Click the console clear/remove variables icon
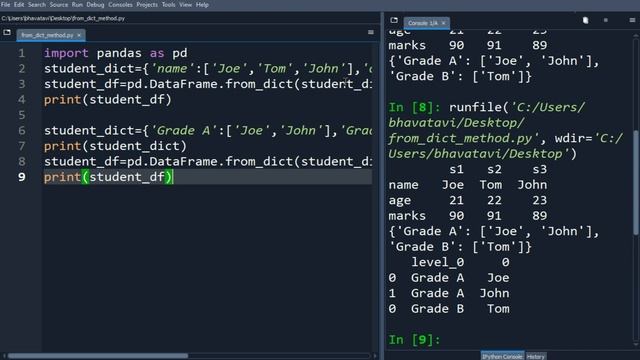The height and width of the screenshot is (360, 640). pyautogui.click(x=585, y=20)
